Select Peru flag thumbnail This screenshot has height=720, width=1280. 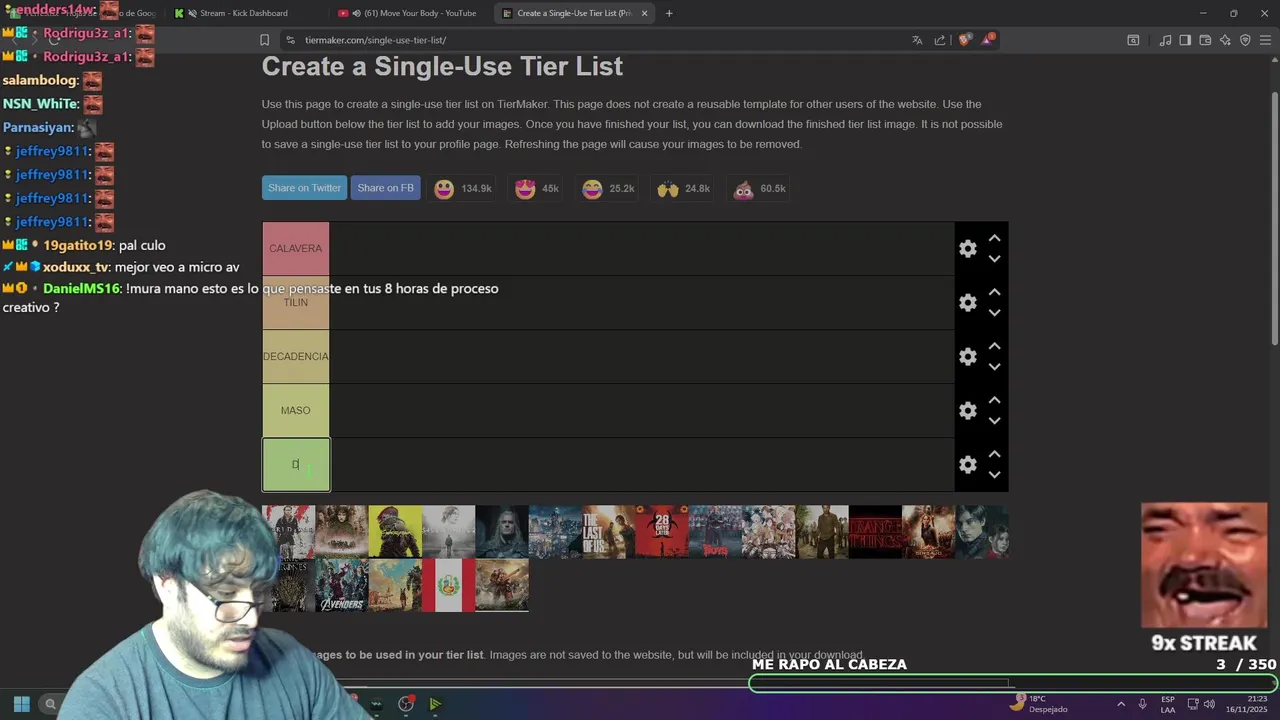coord(448,585)
